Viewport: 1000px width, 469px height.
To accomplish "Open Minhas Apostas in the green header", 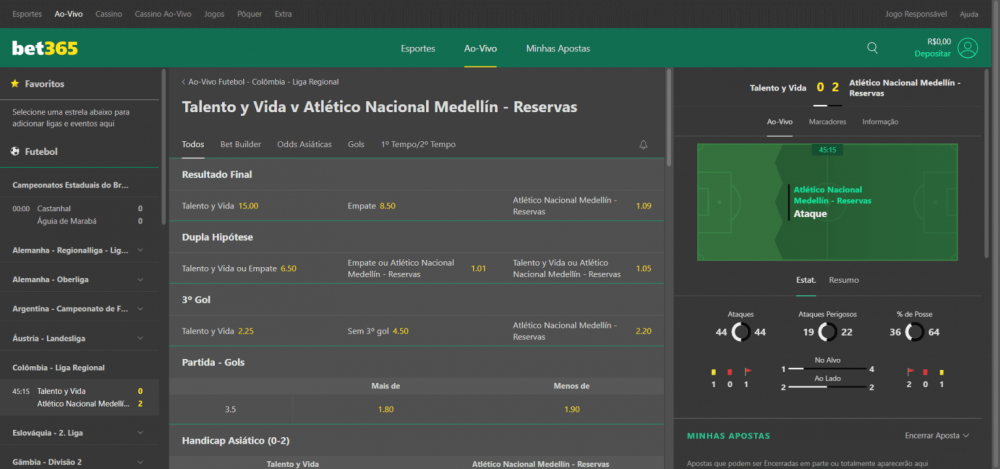I will point(558,48).
